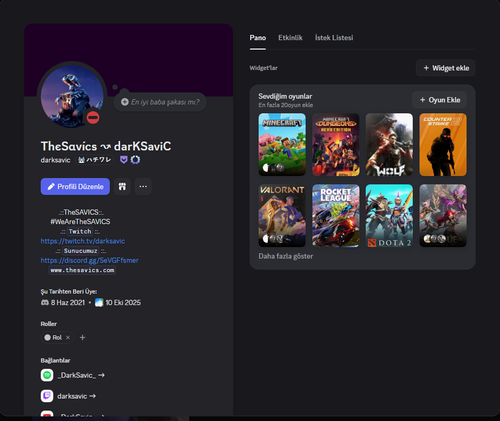Click the circular quest badge icon

(135, 160)
